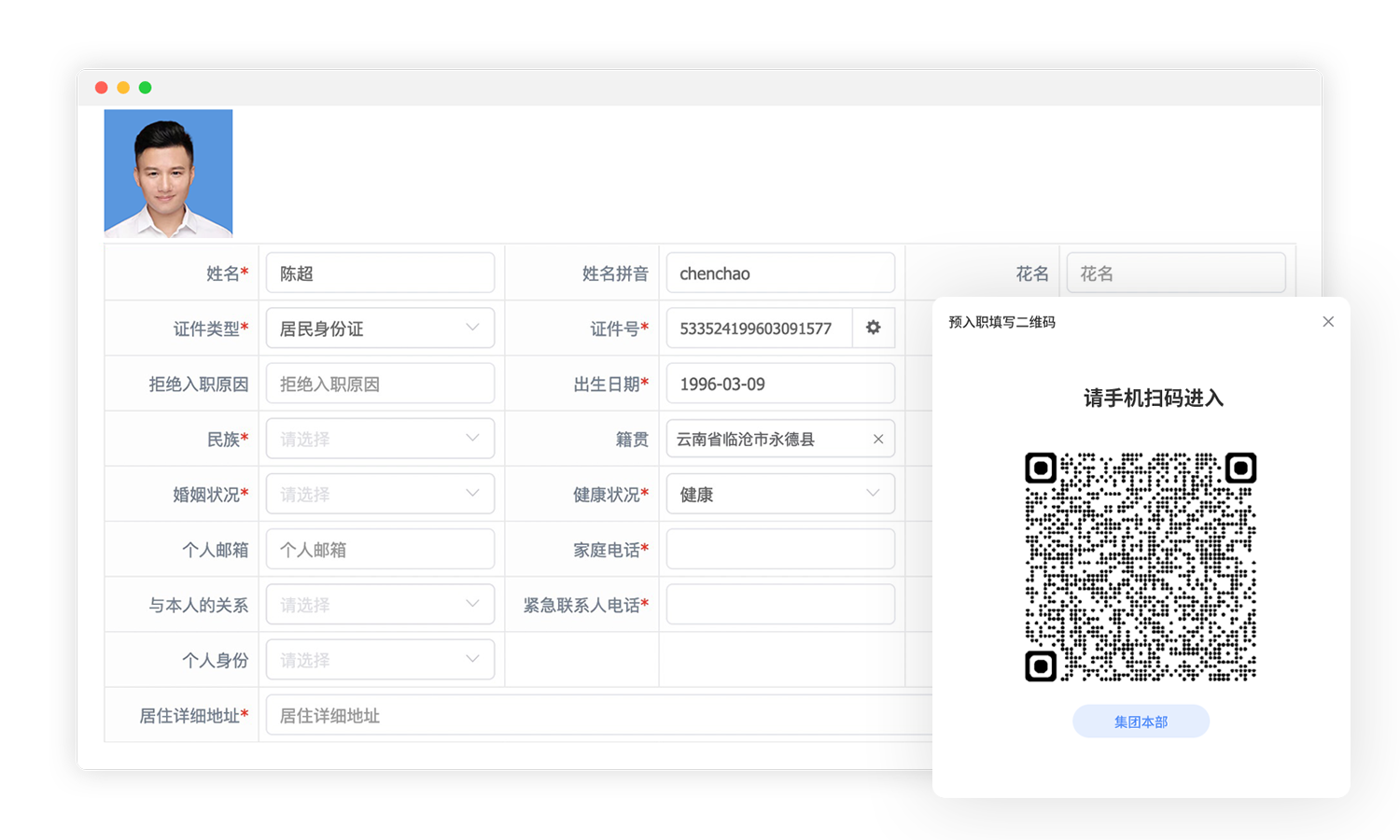Click the 紧急联系人电话 input field
The width and height of the screenshot is (1400, 840).
[x=780, y=604]
